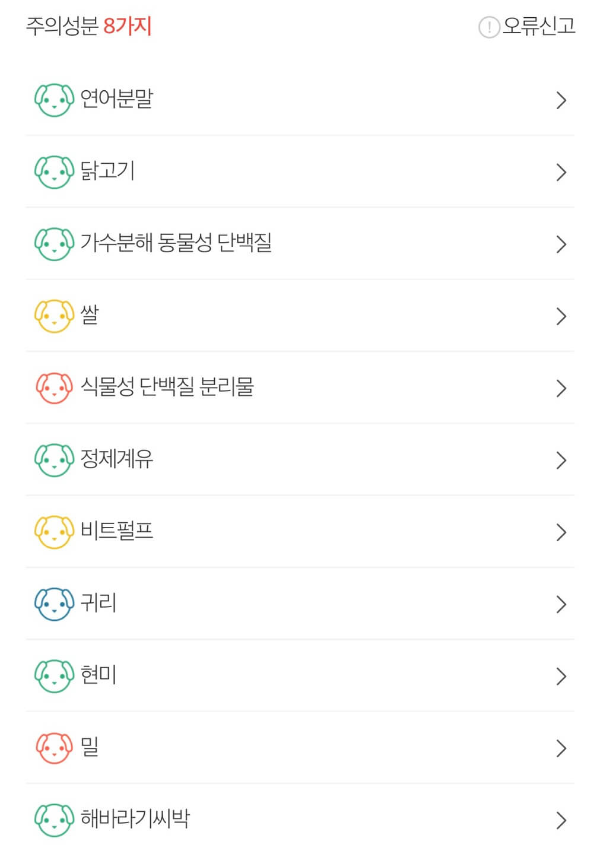Select the 가수분해 동물성 단백질 row
Screen dimensions: 600x854
(300, 244)
